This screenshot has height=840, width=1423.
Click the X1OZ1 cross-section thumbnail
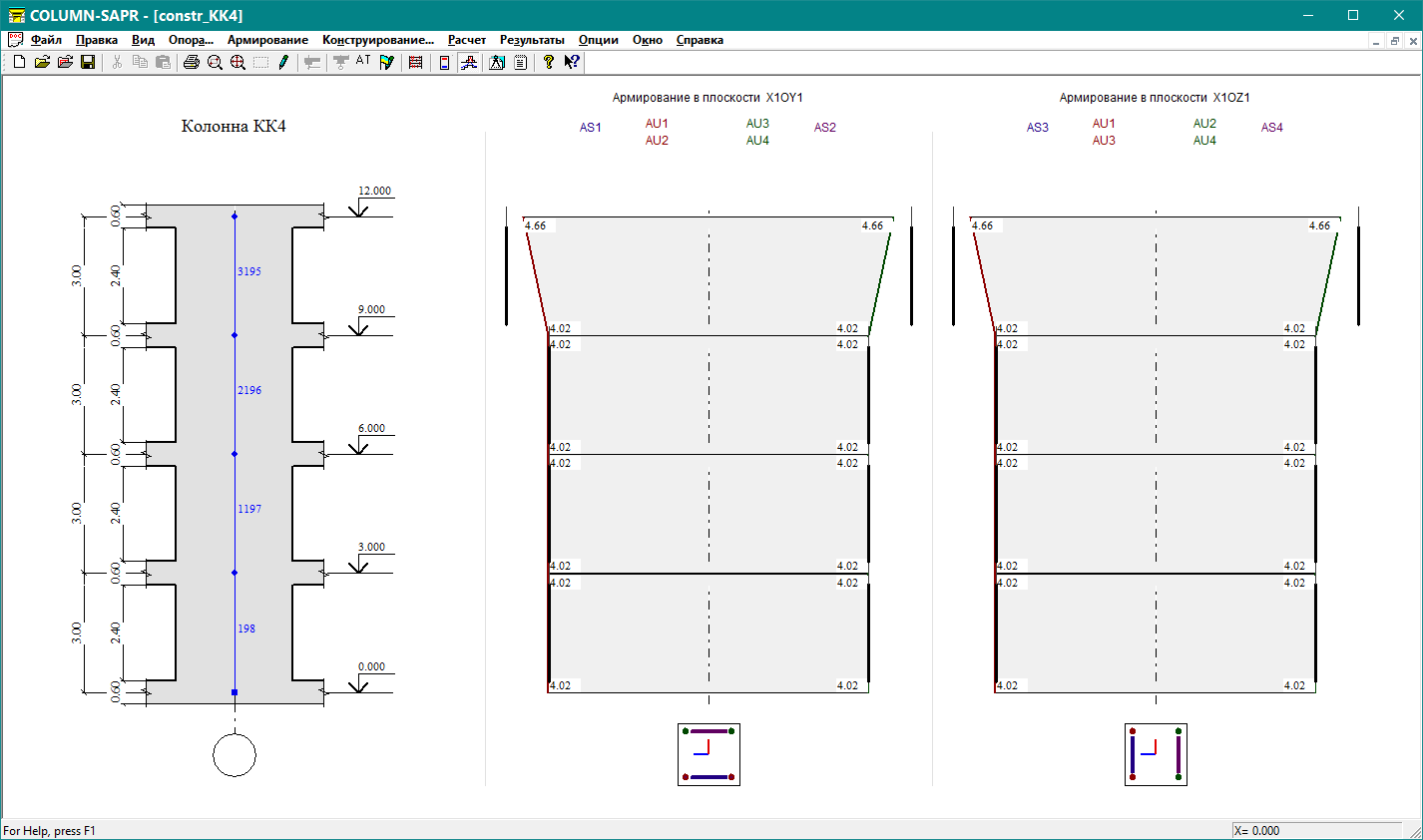pos(1156,754)
